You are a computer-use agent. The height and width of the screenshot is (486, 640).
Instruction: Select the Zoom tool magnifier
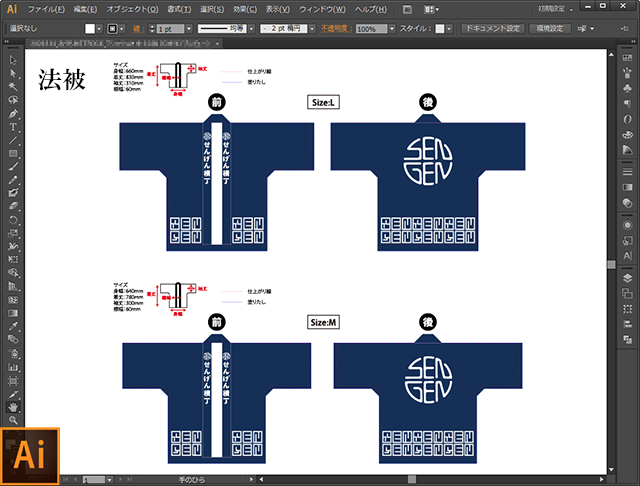pos(13,420)
